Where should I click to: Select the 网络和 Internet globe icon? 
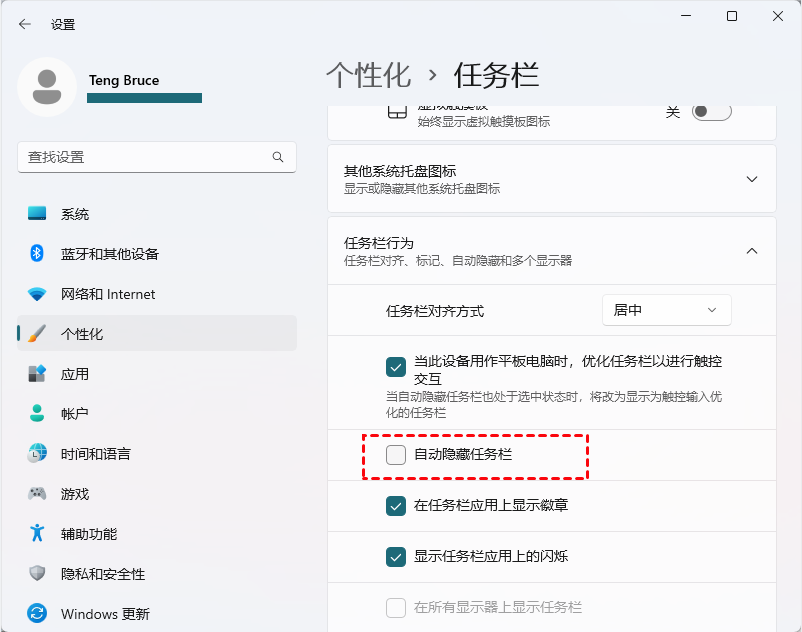tap(37, 294)
